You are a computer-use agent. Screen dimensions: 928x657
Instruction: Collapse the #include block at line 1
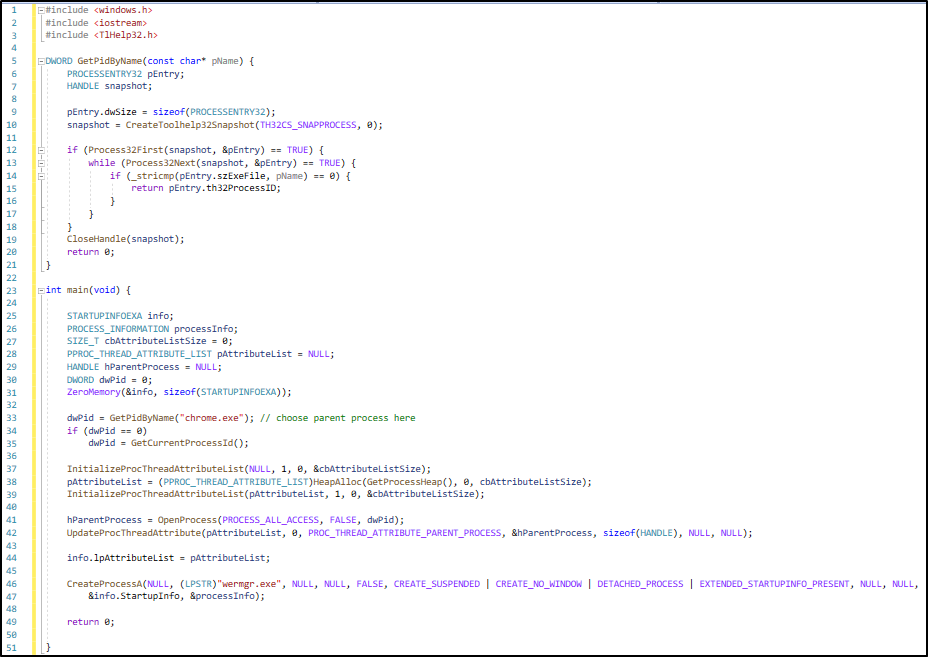coord(41,11)
